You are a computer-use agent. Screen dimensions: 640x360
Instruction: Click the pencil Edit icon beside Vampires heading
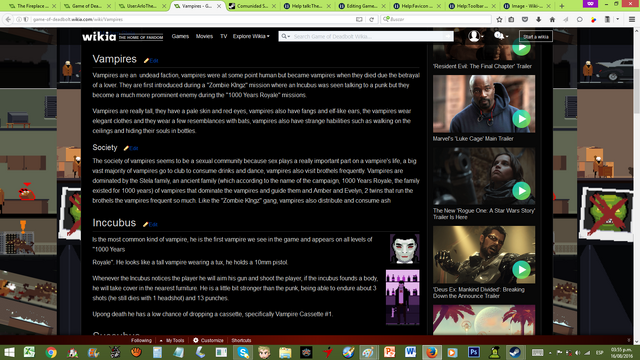151,60
